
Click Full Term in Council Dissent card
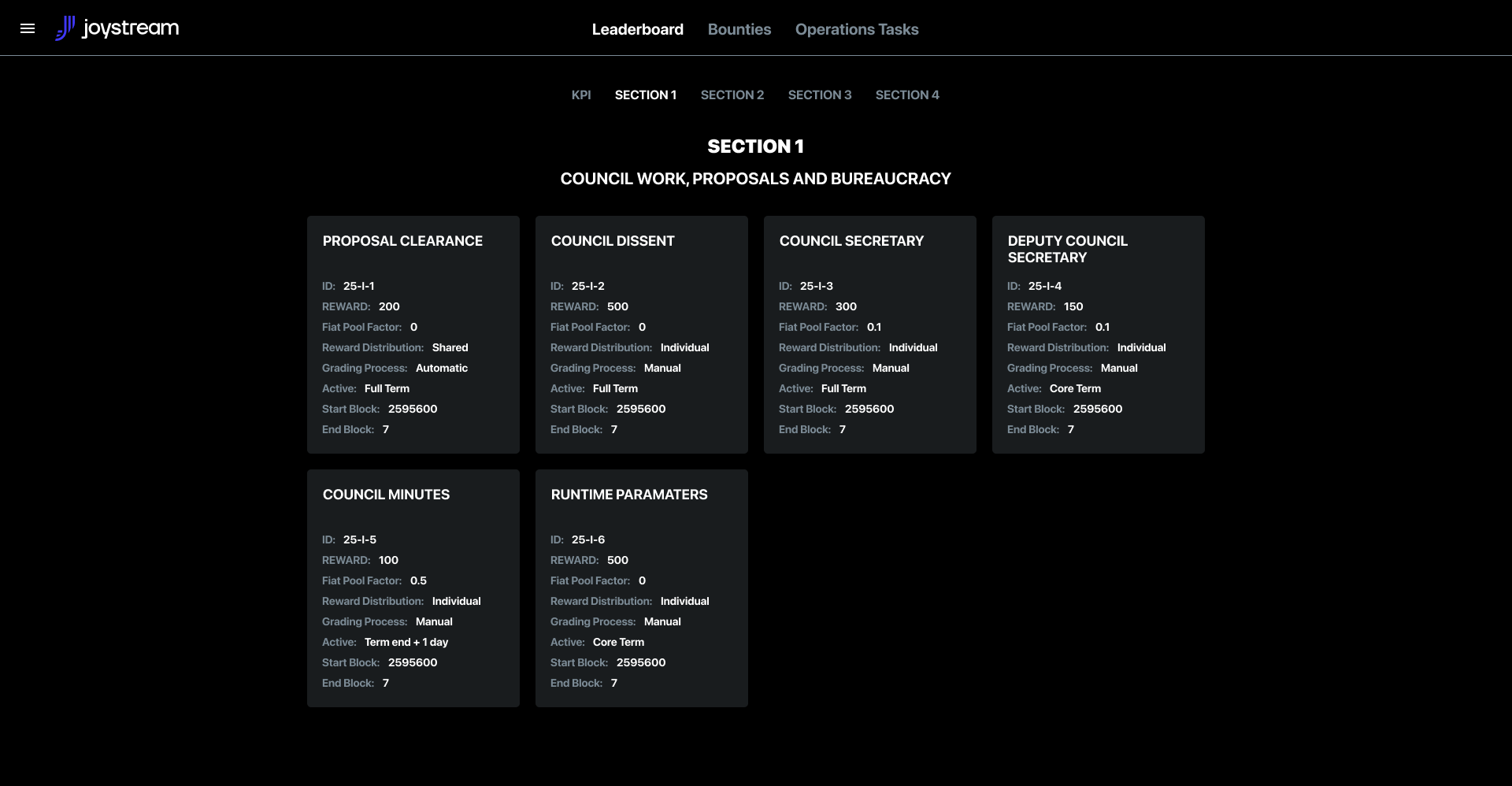tap(615, 388)
